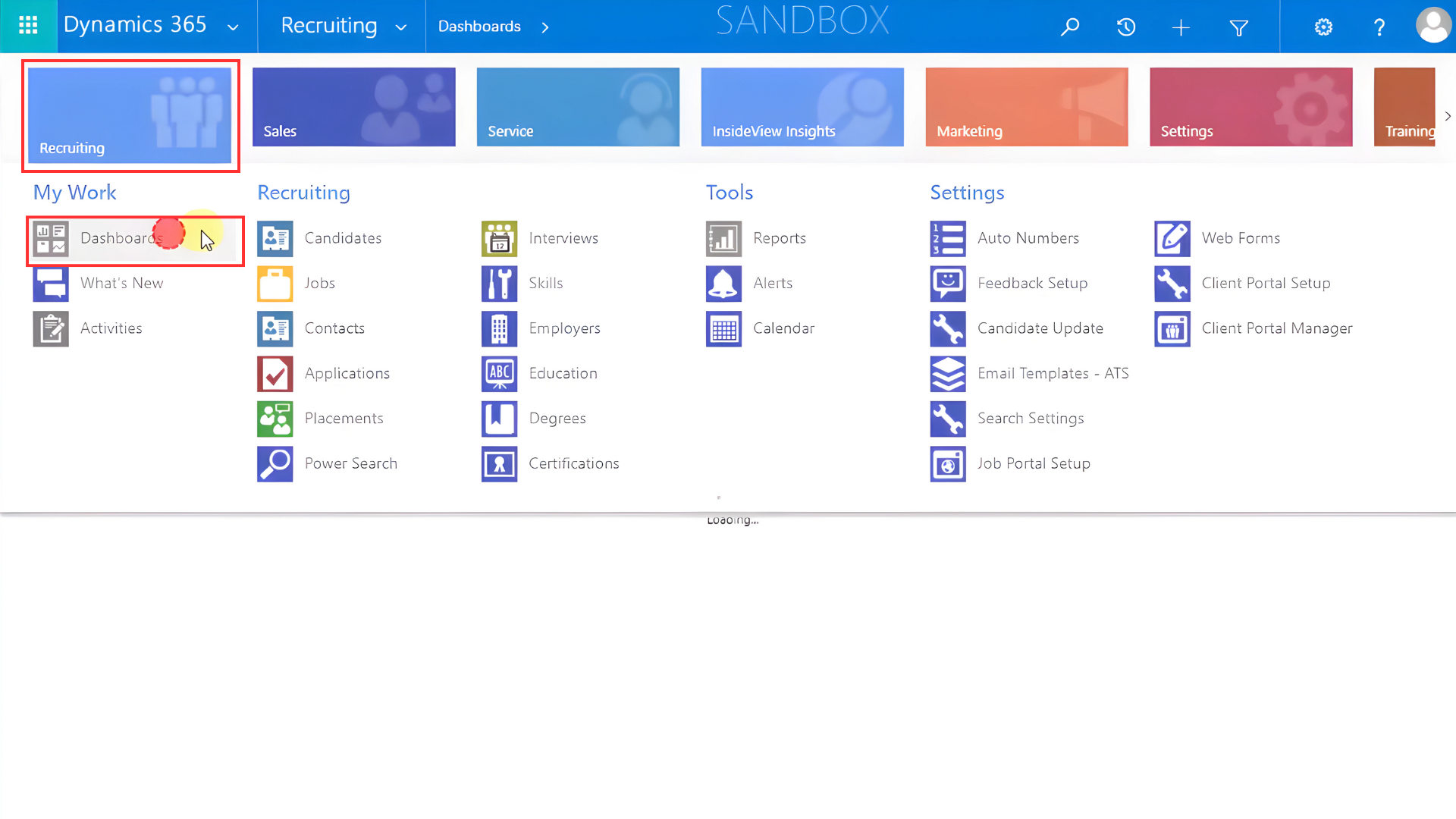Viewport: 1456px width, 819px height.
Task: Click the Dashboards icon under My Work
Action: coord(51,238)
